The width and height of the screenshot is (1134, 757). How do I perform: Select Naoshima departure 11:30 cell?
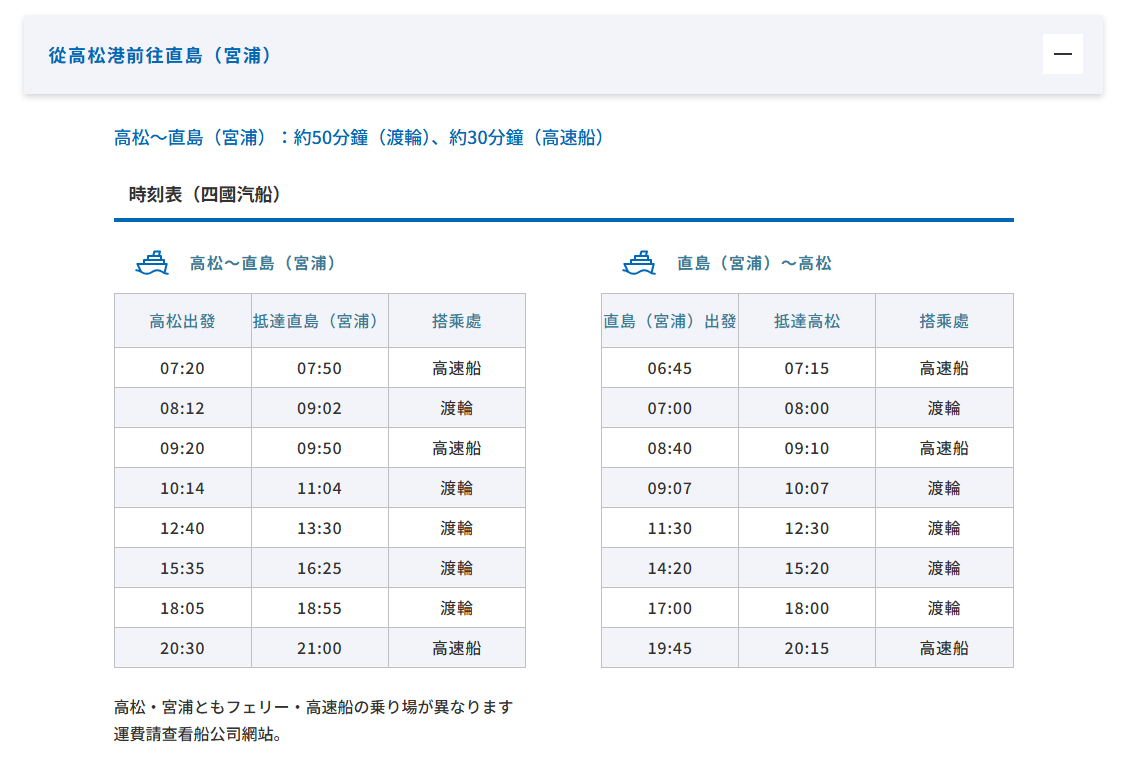(x=670, y=528)
